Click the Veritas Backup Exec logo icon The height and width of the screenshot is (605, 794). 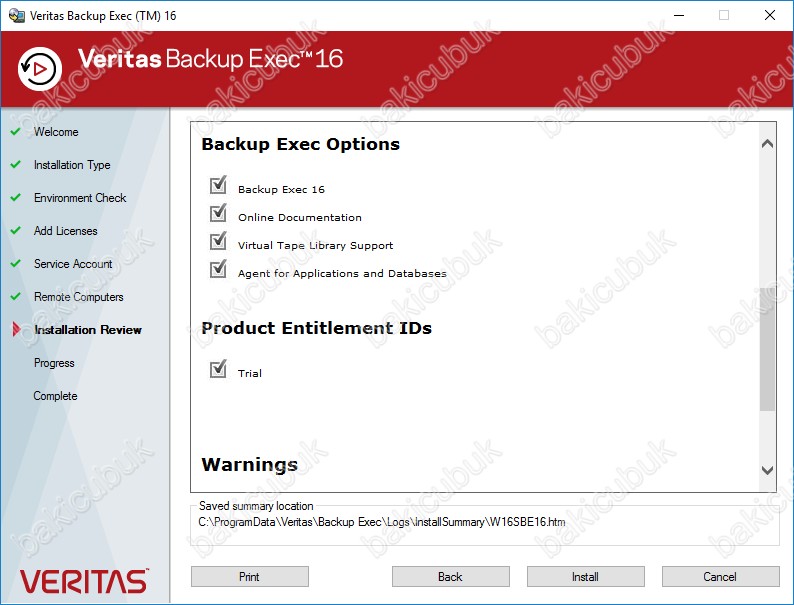click(40, 68)
